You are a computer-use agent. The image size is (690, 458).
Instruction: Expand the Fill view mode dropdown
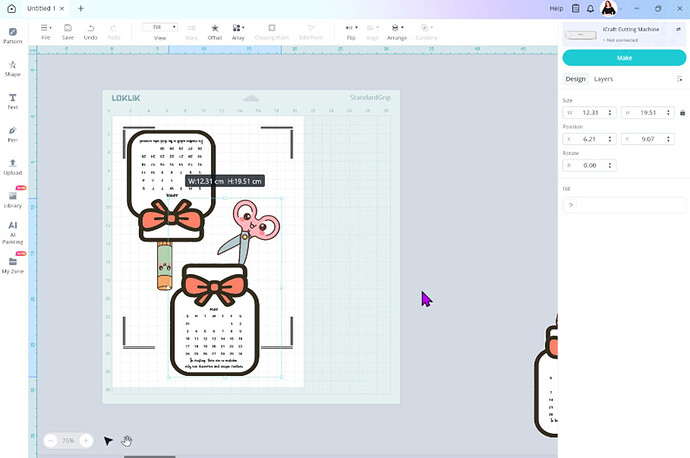click(x=160, y=26)
